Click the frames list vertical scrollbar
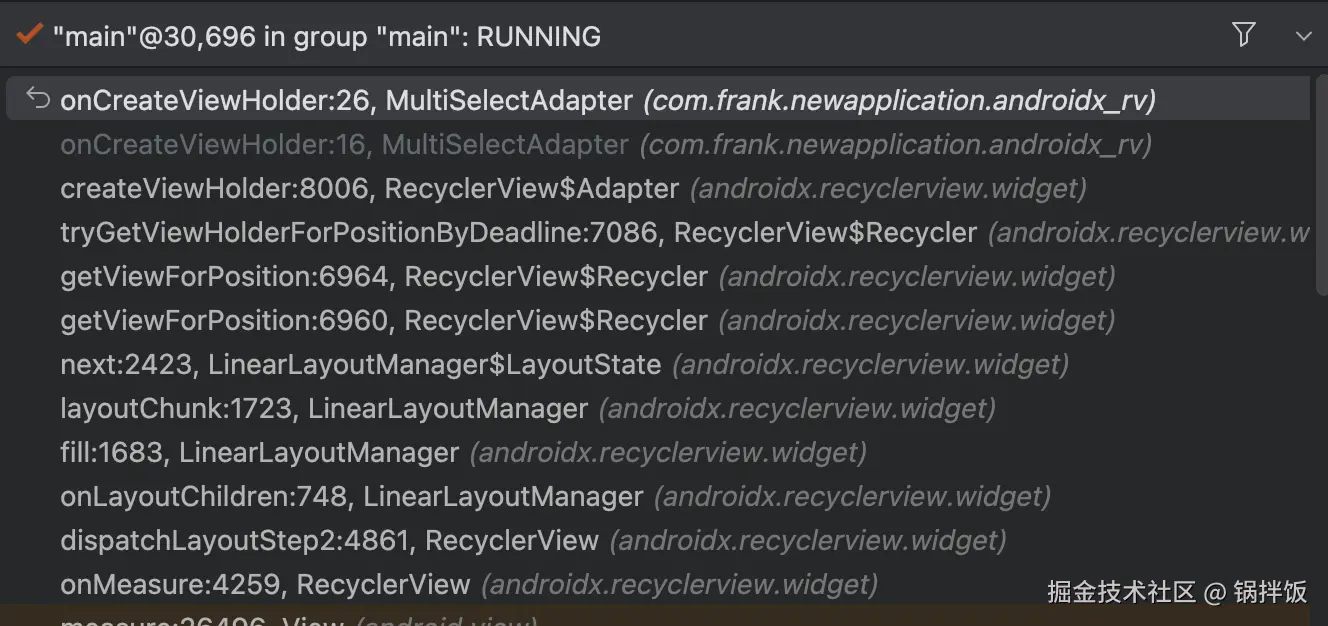 pyautogui.click(x=1321, y=190)
